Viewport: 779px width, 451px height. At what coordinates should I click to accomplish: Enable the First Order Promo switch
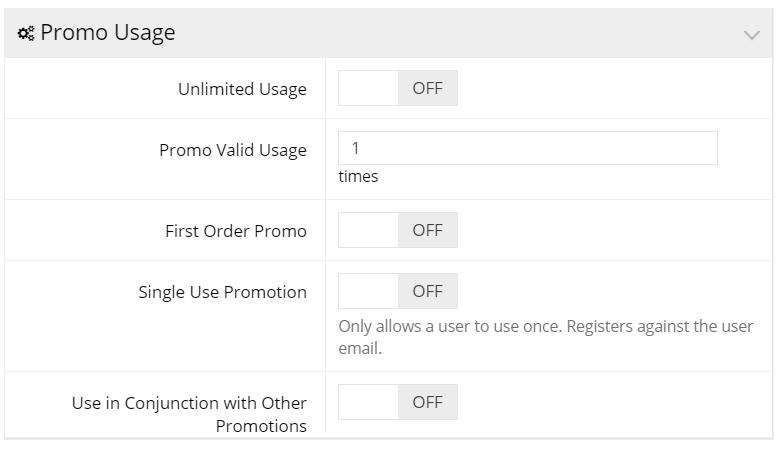tap(398, 230)
